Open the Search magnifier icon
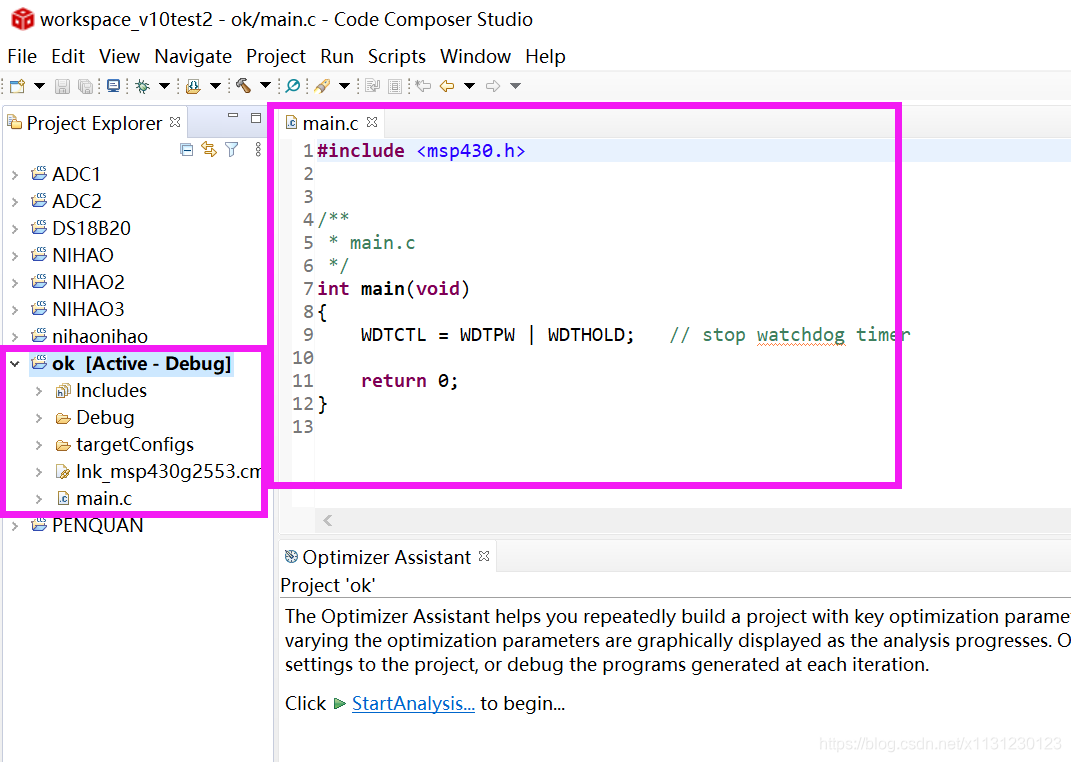This screenshot has height=762, width=1071. (x=293, y=86)
